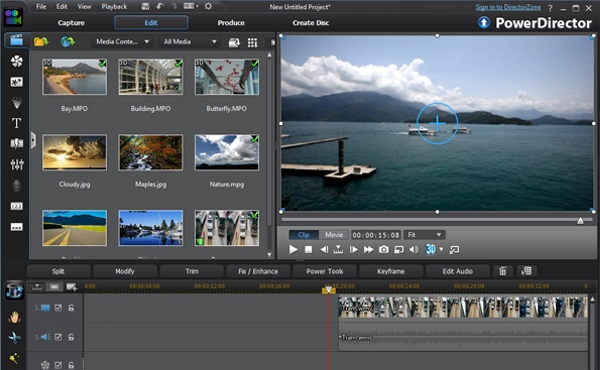Toggle audio track 1 enable checkbox
Screen dimensions: 600x370
click(x=58, y=337)
